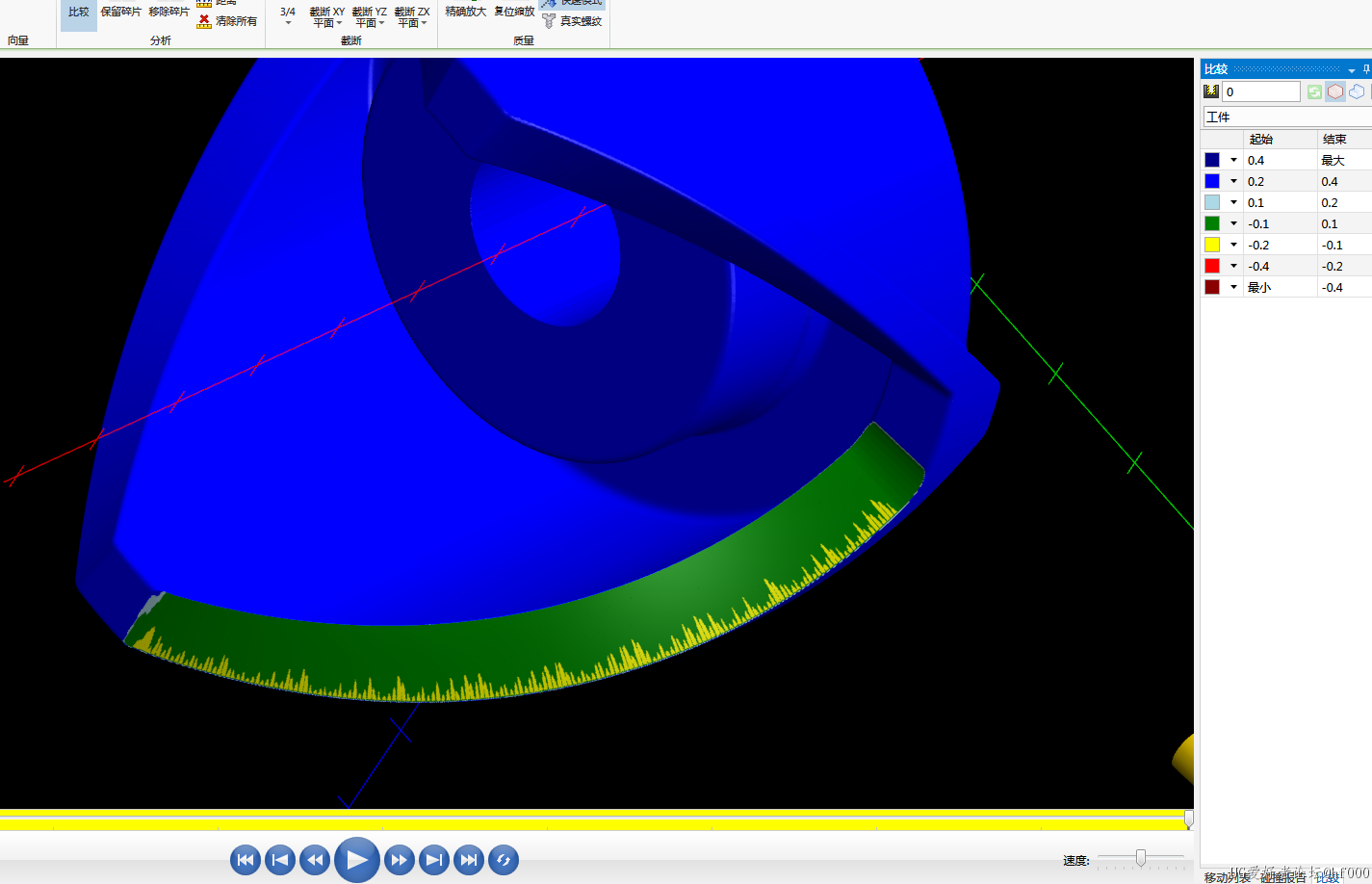This screenshot has height=884, width=1372.
Task: Step to the previous block
Action: tap(280, 860)
